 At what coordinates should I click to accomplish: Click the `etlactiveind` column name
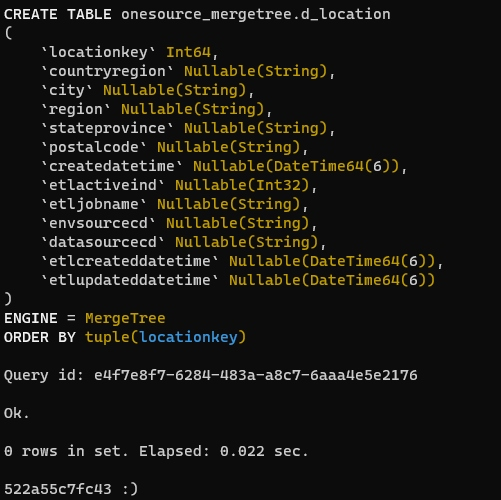coord(103,185)
